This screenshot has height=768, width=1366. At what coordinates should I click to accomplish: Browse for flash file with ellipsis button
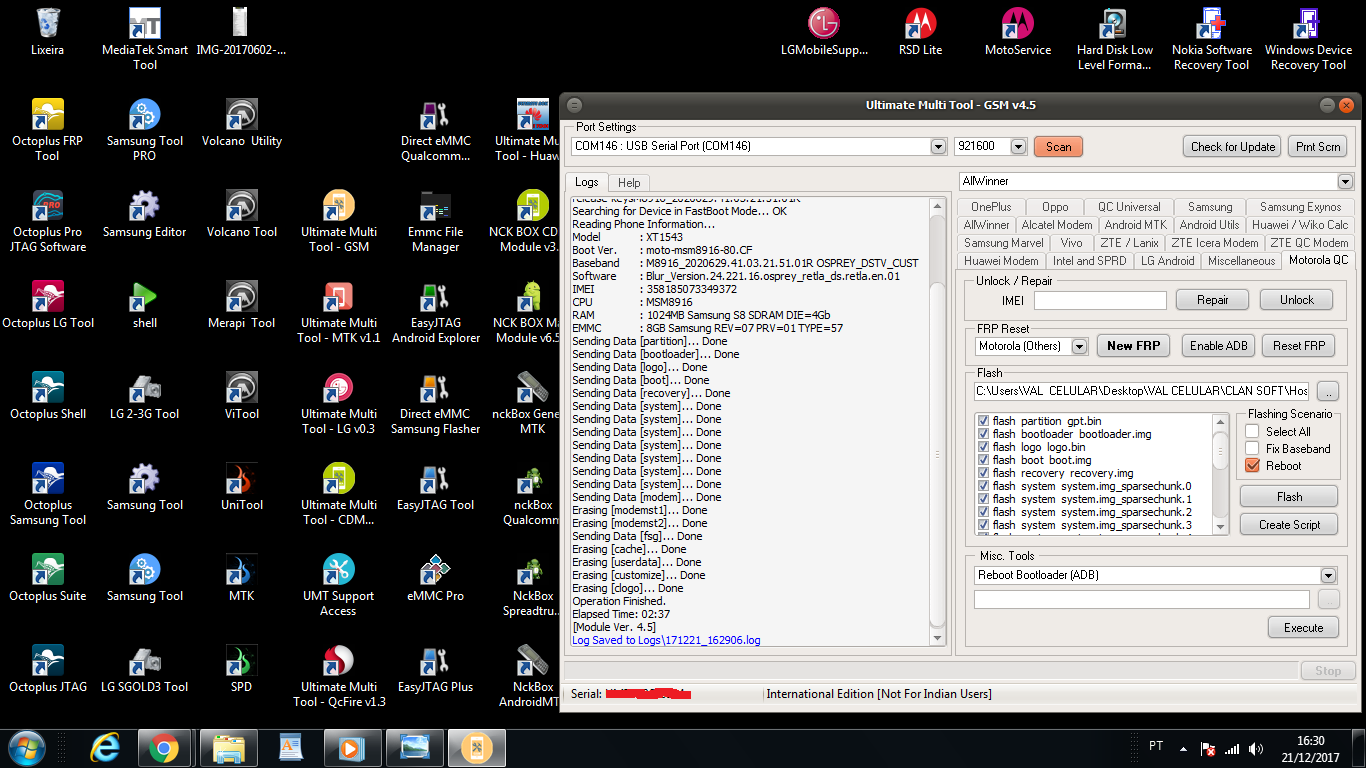[x=1327, y=390]
